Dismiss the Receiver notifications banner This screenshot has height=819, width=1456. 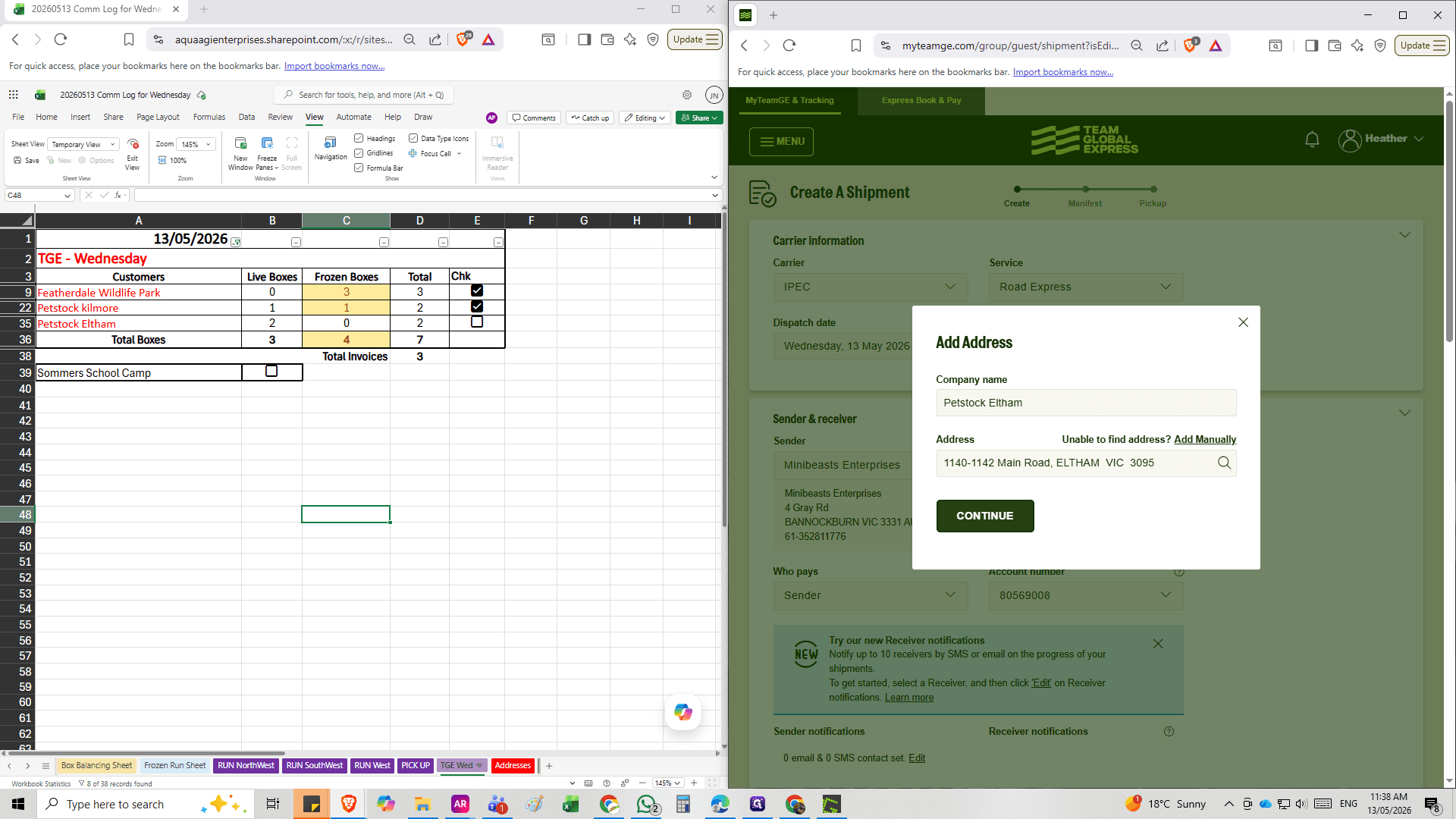[x=1158, y=644]
